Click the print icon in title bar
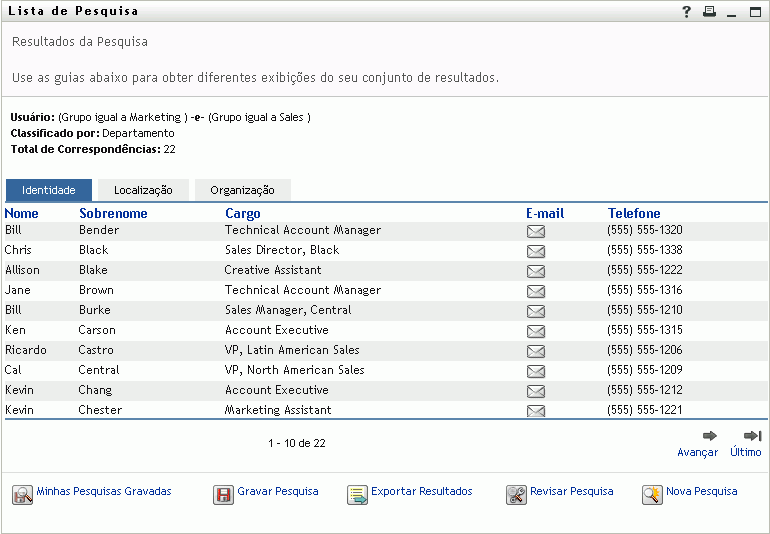This screenshot has height=534, width=770. click(709, 12)
